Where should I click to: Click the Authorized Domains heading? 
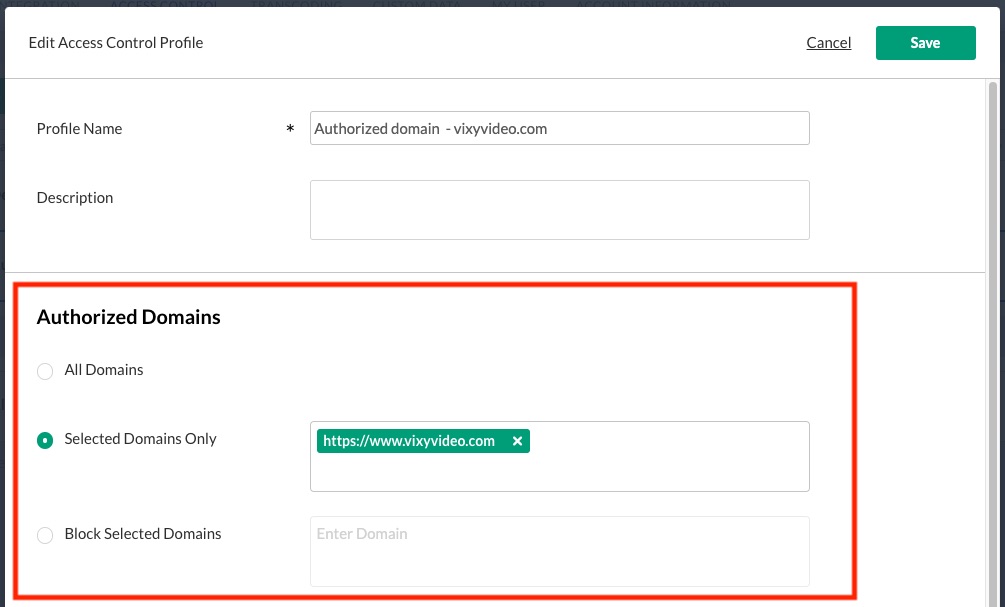pyautogui.click(x=128, y=317)
